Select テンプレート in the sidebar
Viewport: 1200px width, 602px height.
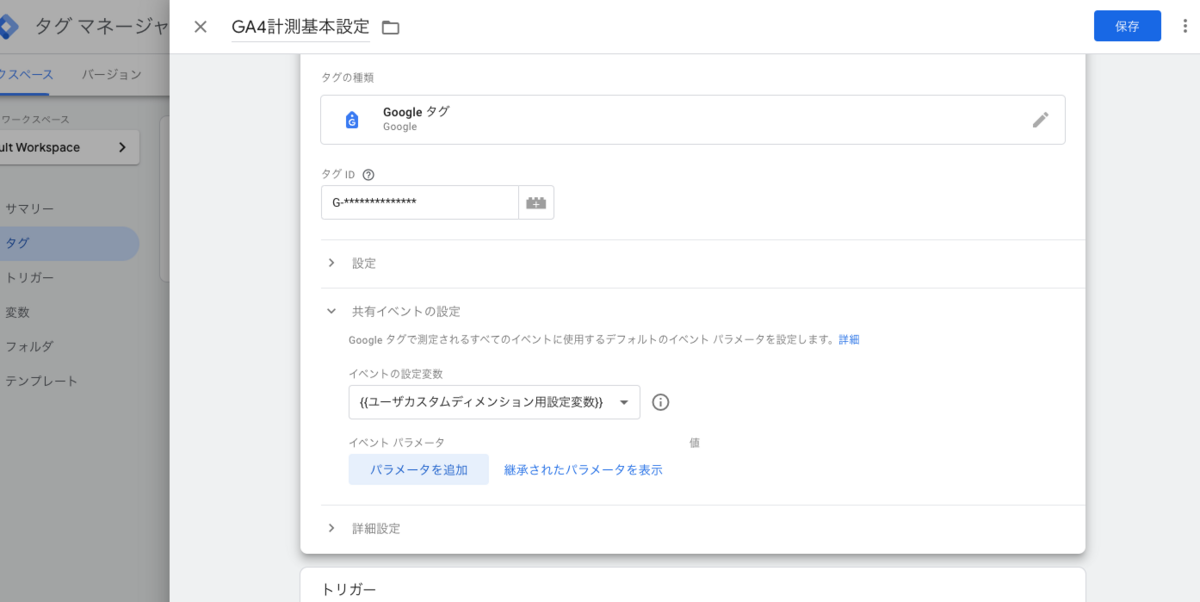click(x=42, y=381)
